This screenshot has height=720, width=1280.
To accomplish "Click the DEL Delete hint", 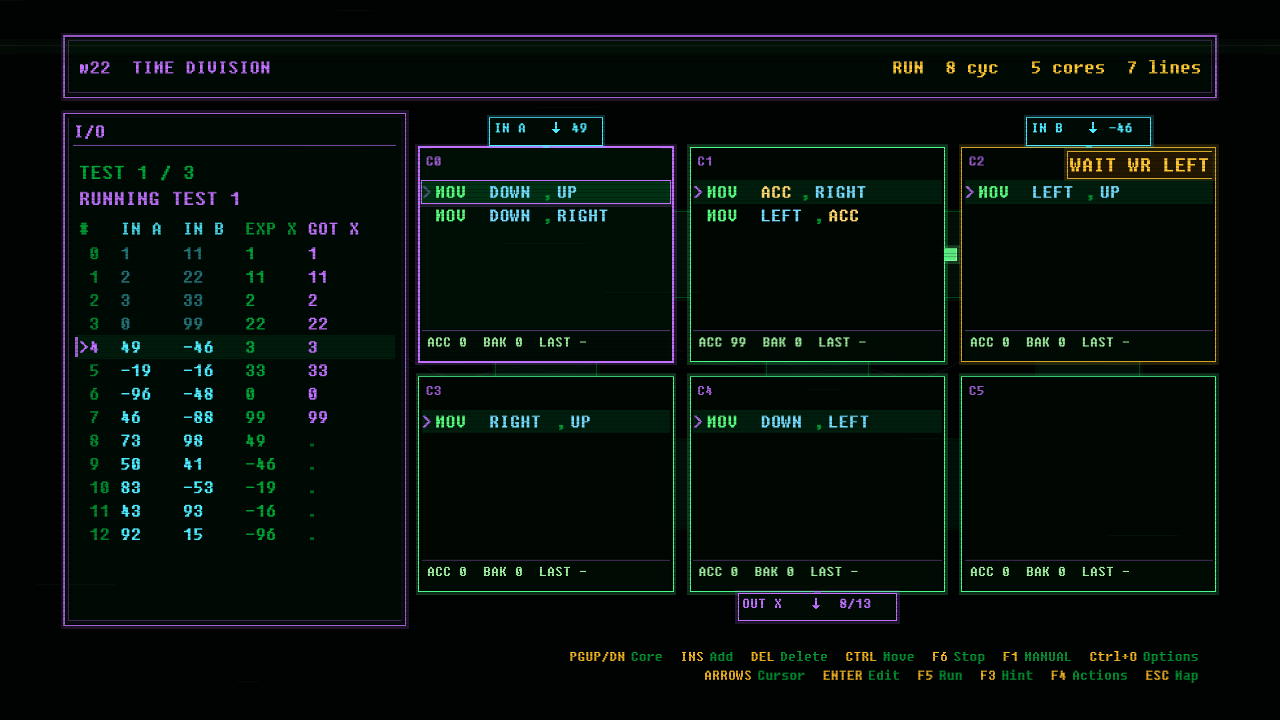I will coord(789,657).
